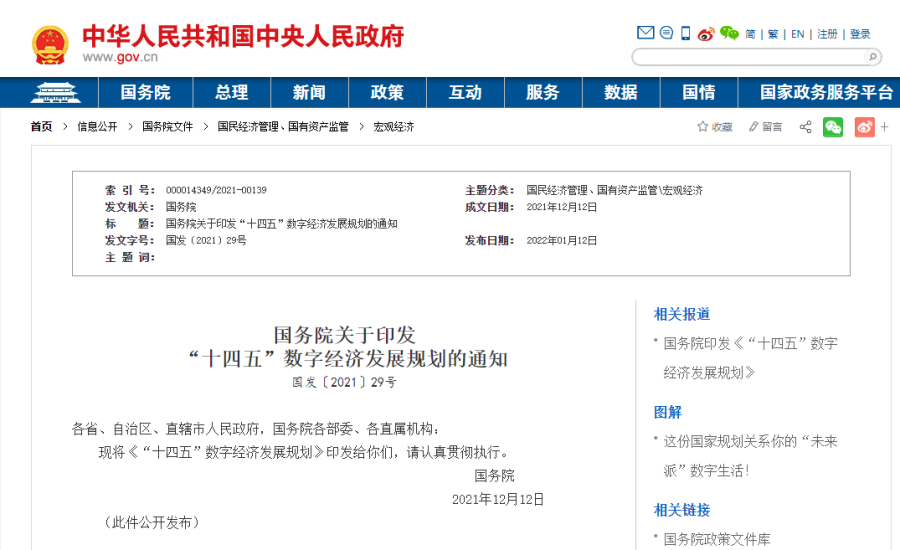The width and height of the screenshot is (900, 550).
Task: Click the green WeChat icon in header
Action: tap(729, 33)
